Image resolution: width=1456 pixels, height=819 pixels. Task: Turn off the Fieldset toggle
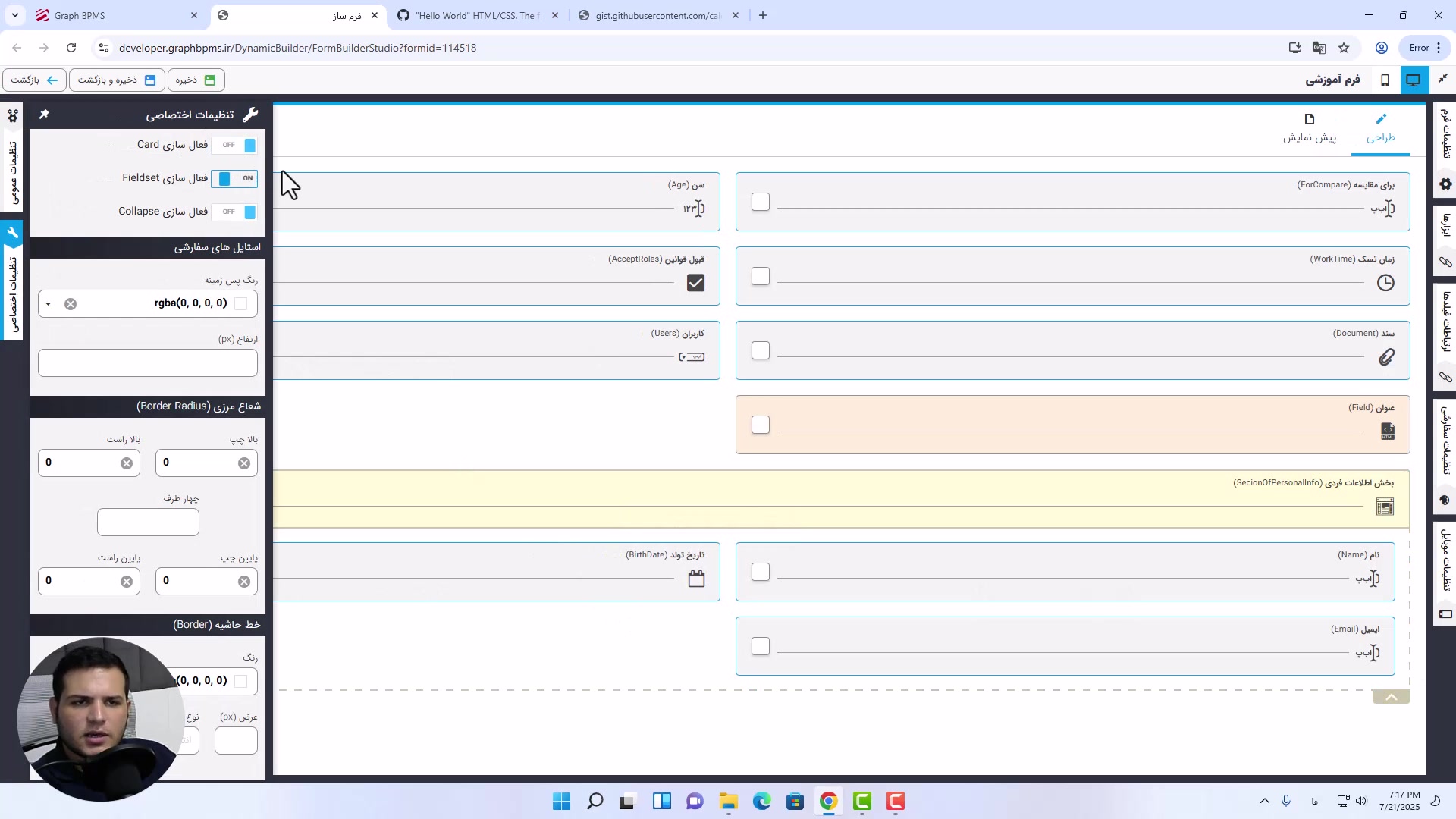pyautogui.click(x=235, y=178)
